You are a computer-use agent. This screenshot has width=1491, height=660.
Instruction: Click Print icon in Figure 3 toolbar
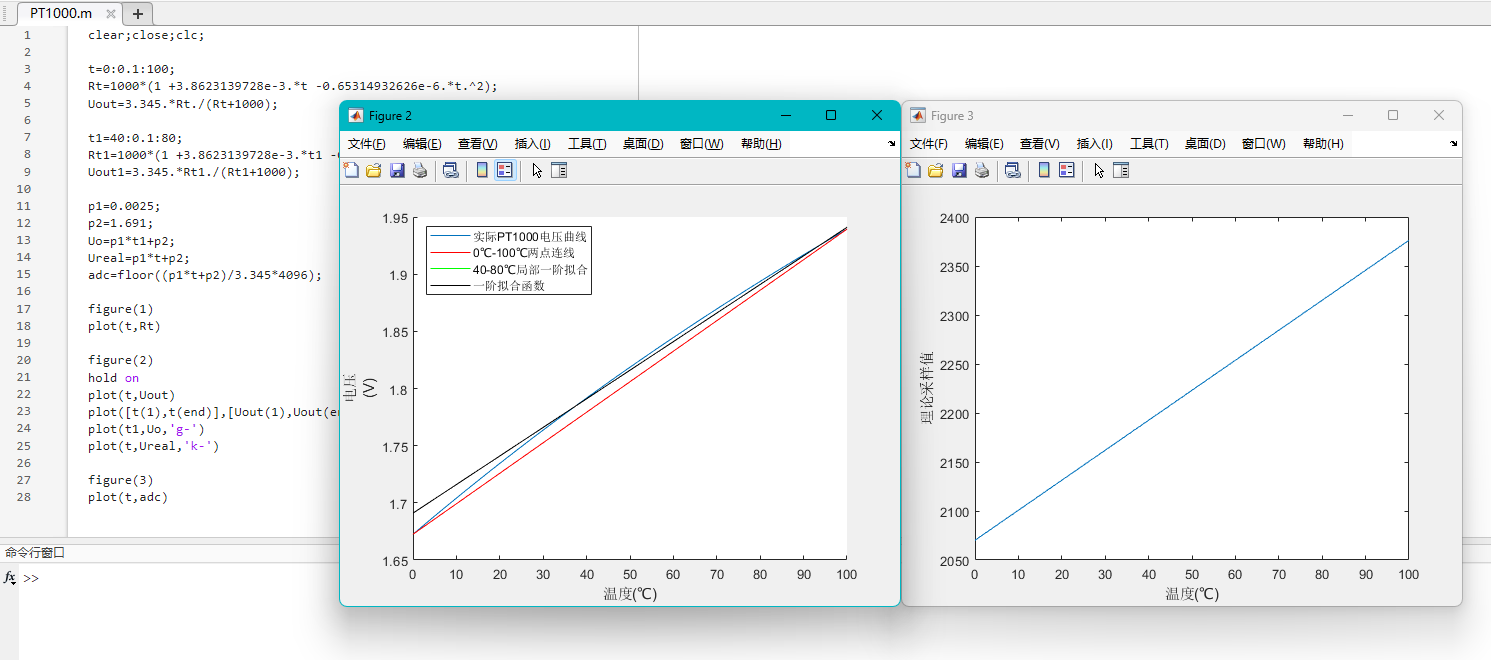(982, 170)
